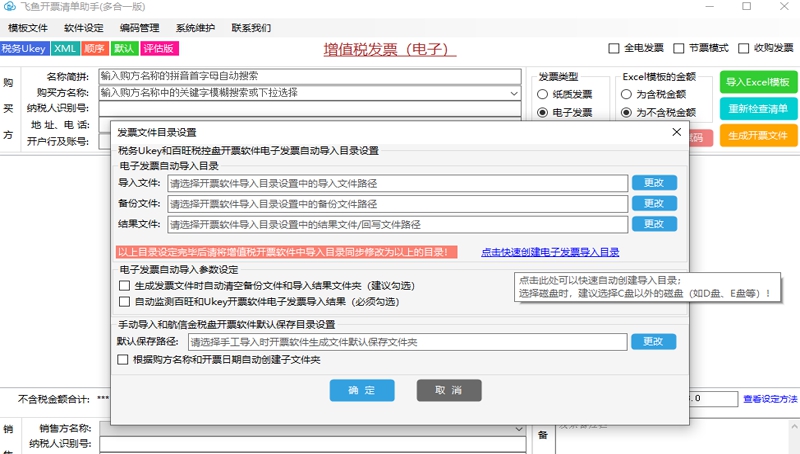Click the 确定 button
The image size is (800, 454).
click(362, 390)
